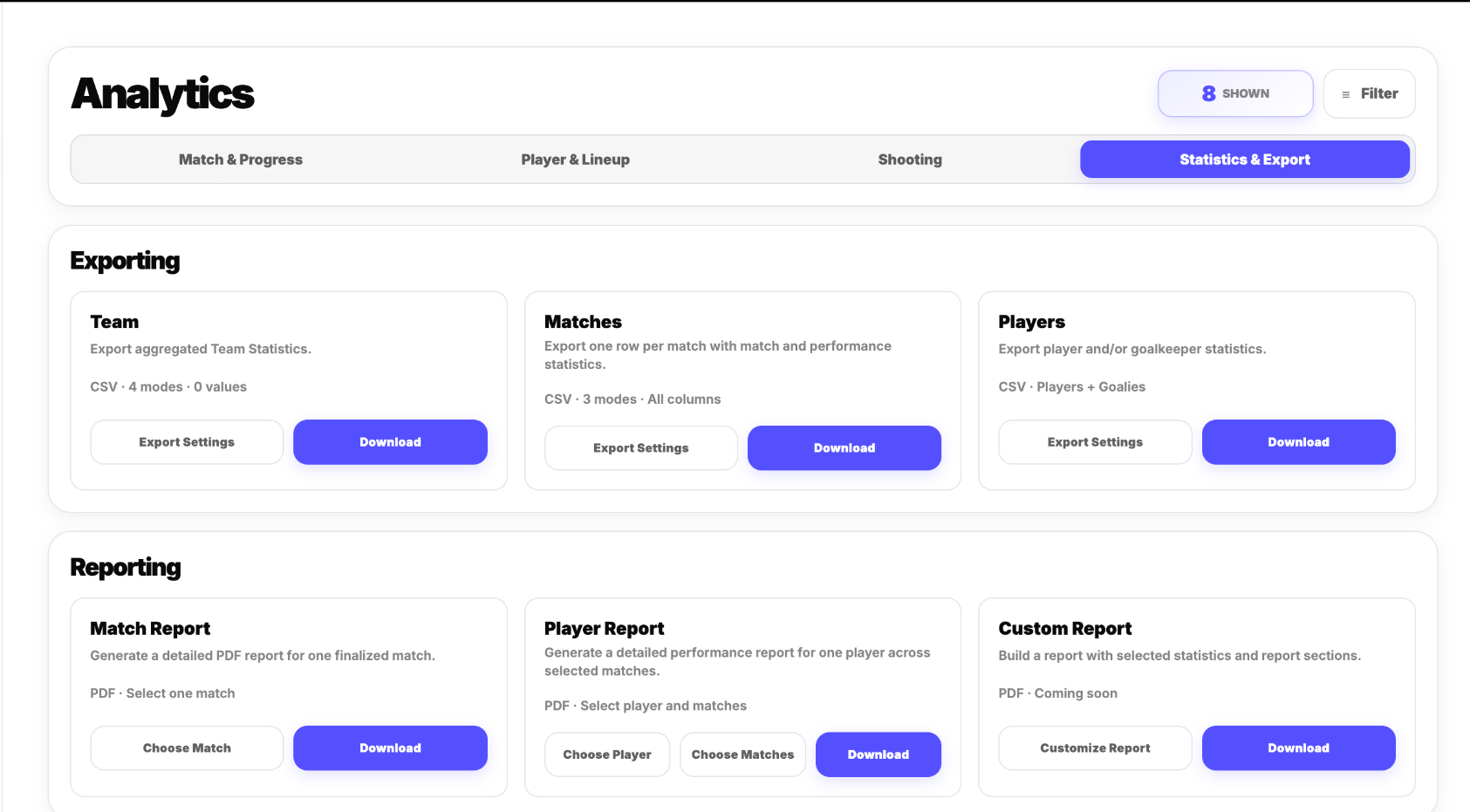Select the Statistics & Export tab

(x=1245, y=160)
